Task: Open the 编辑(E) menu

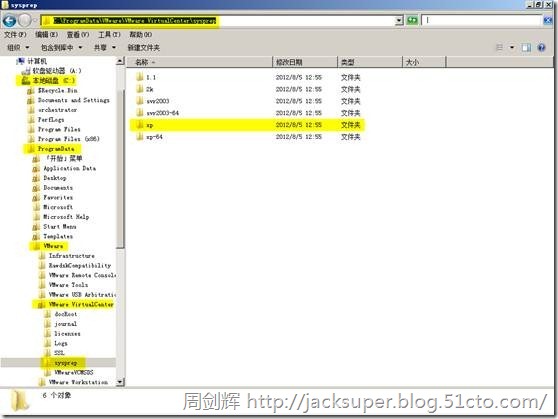Action: (46, 35)
